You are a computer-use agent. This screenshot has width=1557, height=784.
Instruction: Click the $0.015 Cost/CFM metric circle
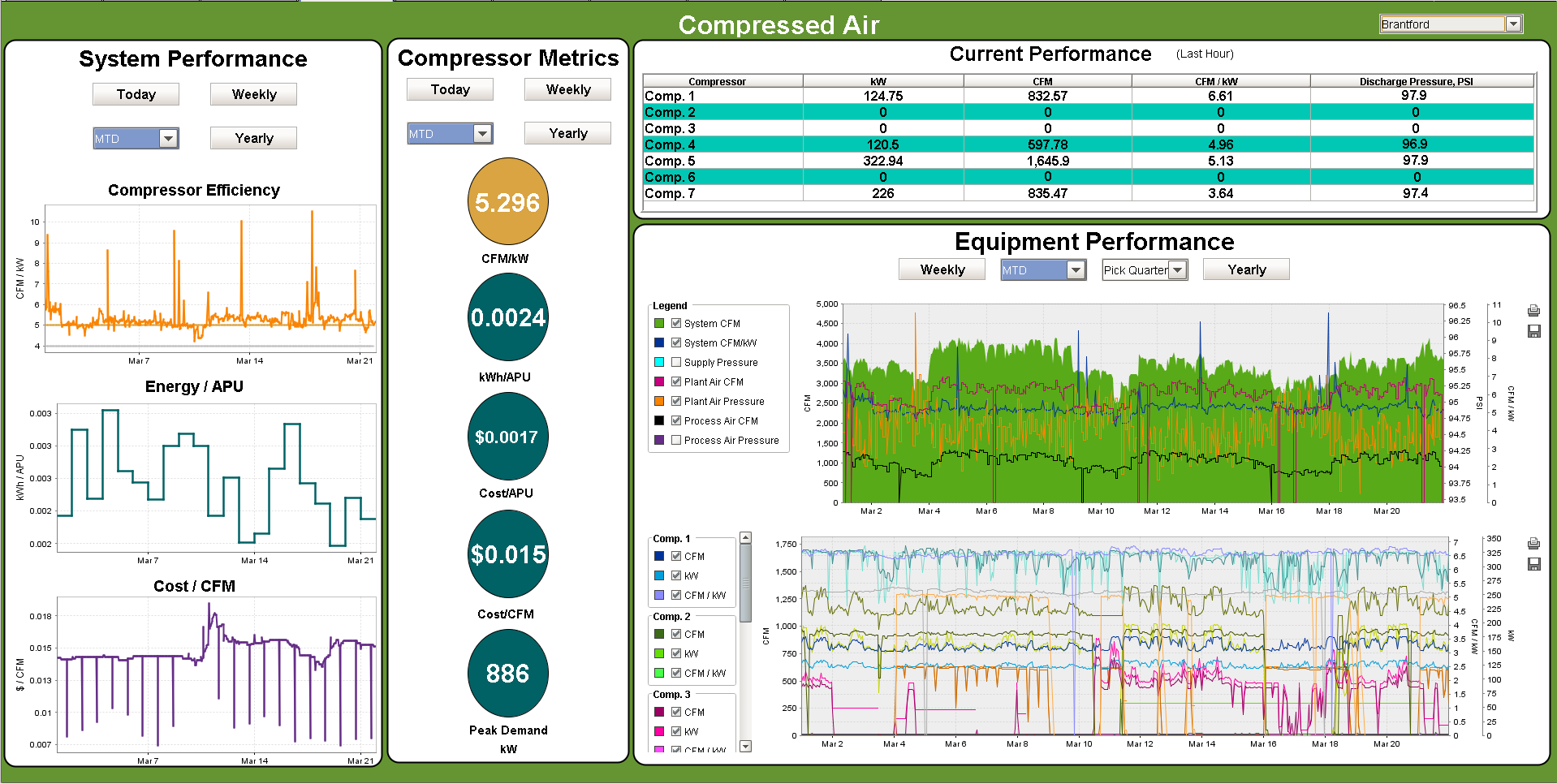508,554
